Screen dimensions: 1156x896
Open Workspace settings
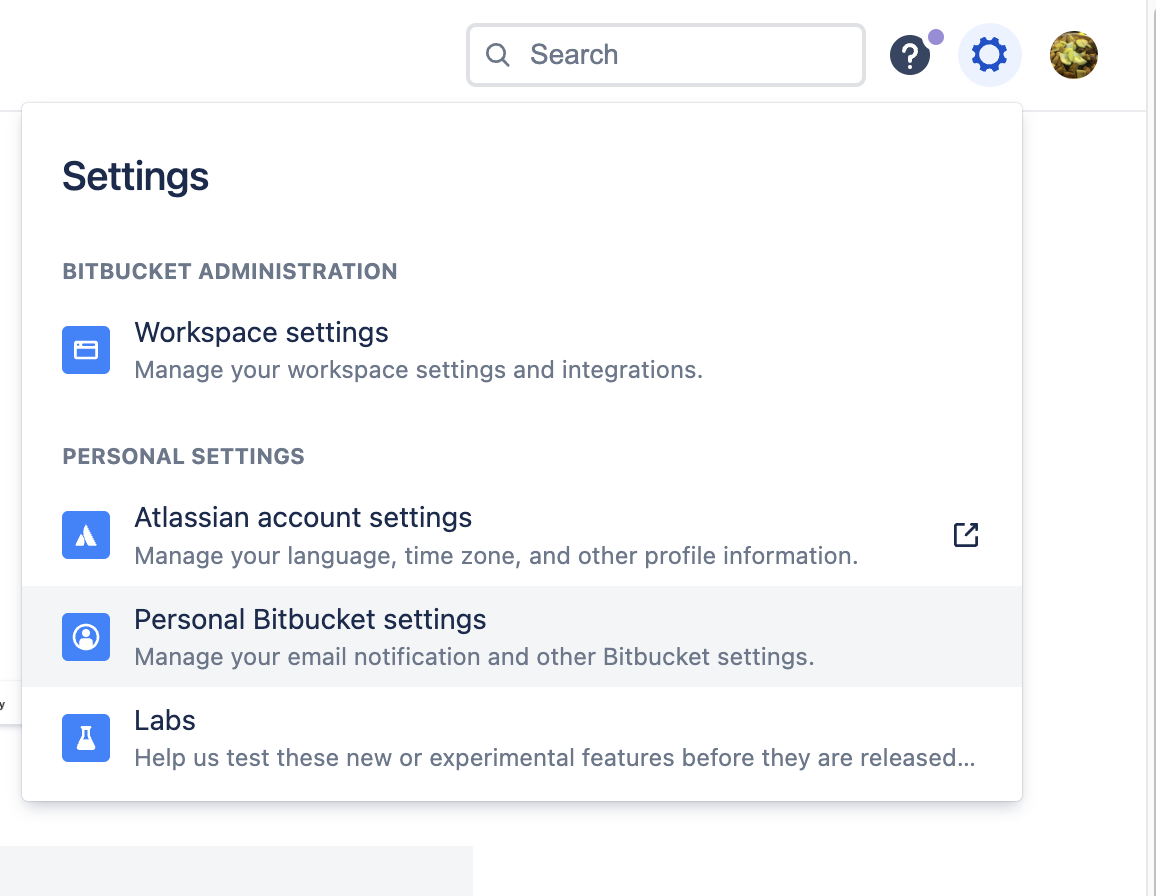pyautogui.click(x=522, y=350)
